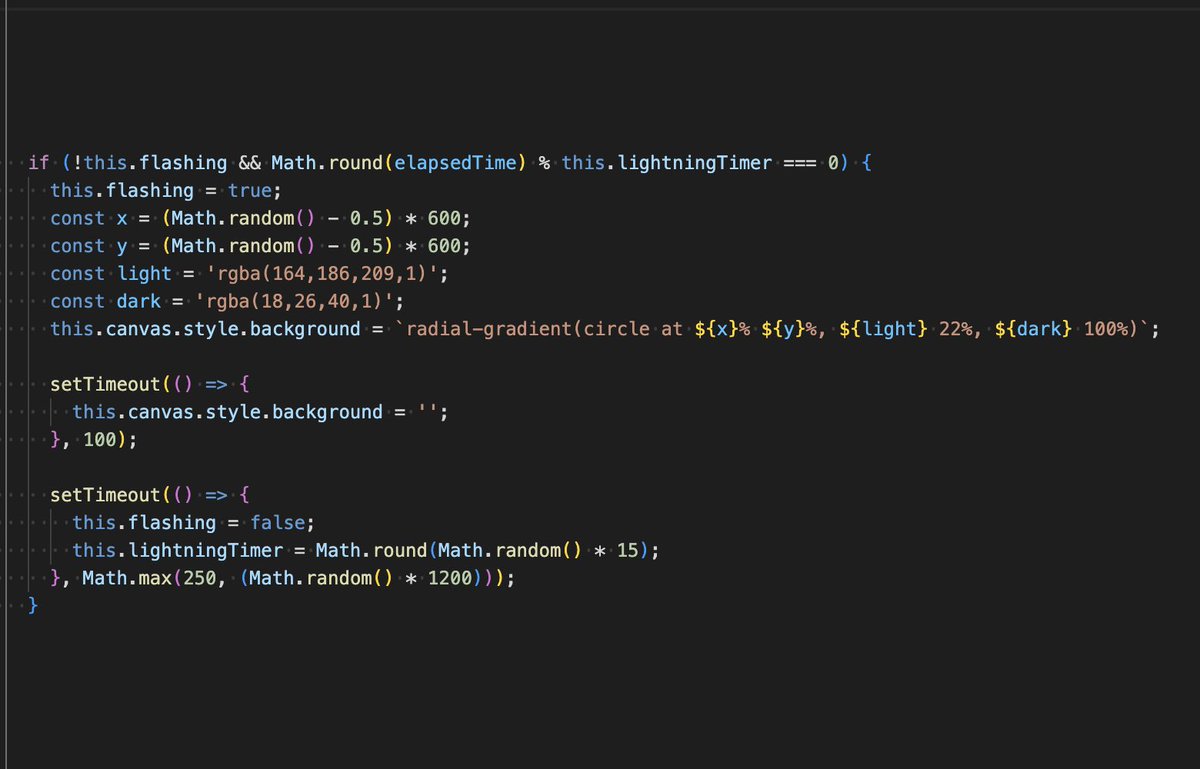This screenshot has height=769, width=1200.
Task: Click the 0.5 value on the 'const x' line
Action: [x=365, y=218]
